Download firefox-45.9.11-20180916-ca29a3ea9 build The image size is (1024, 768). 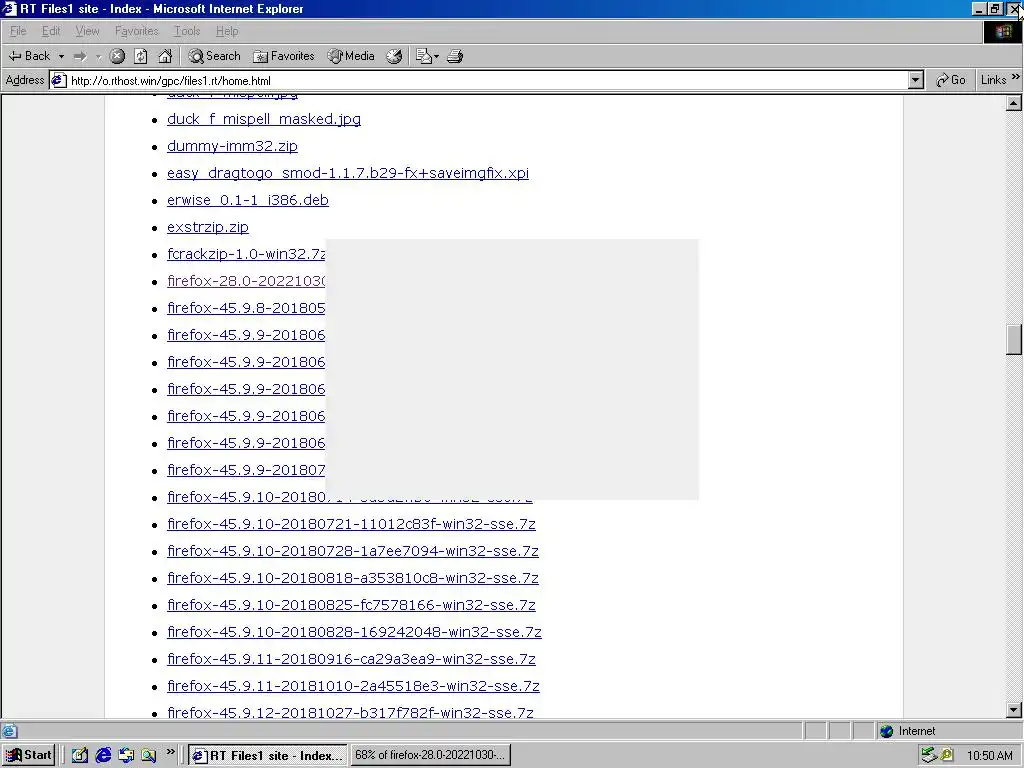[351, 659]
